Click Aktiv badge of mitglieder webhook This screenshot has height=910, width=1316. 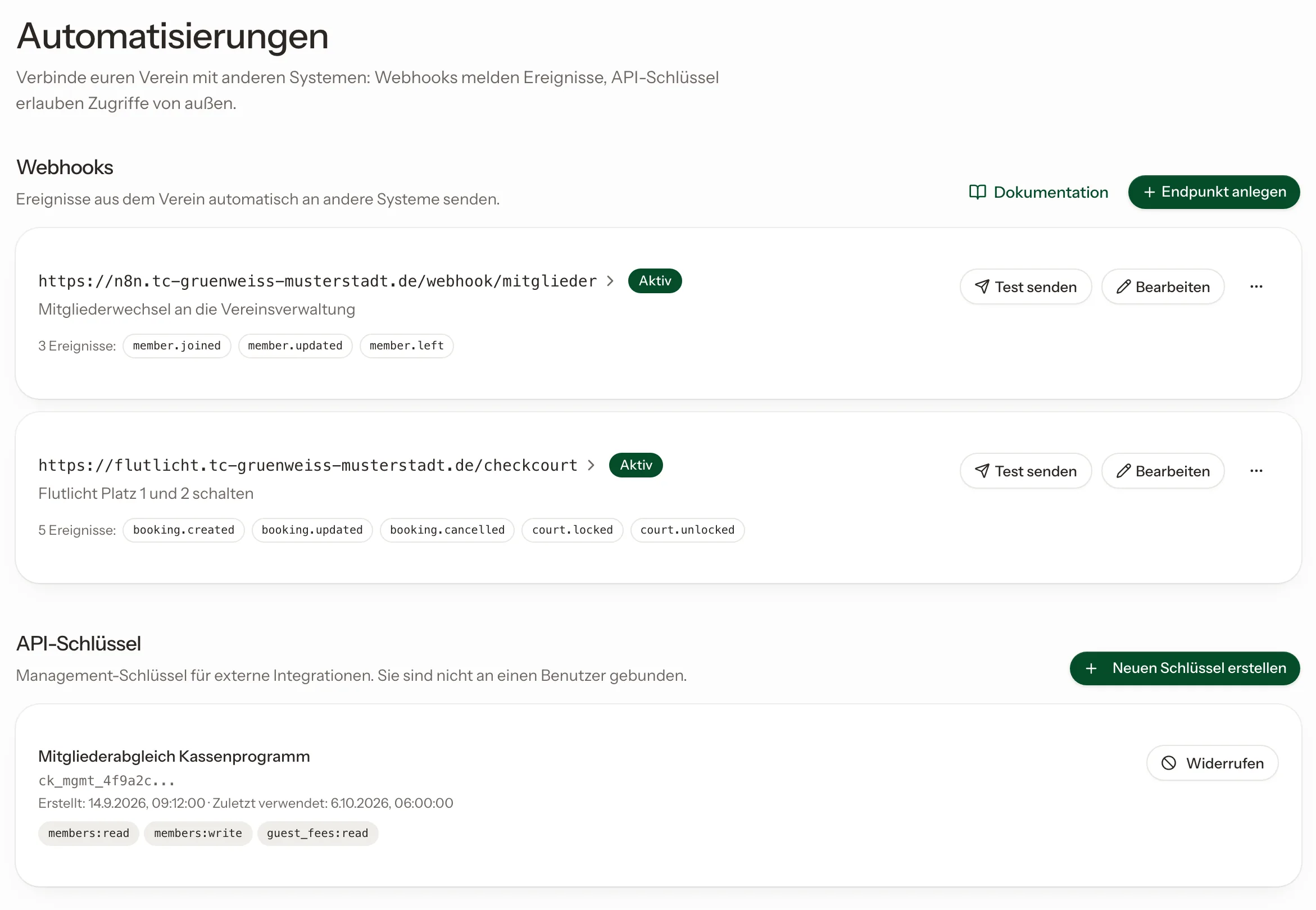[655, 281]
